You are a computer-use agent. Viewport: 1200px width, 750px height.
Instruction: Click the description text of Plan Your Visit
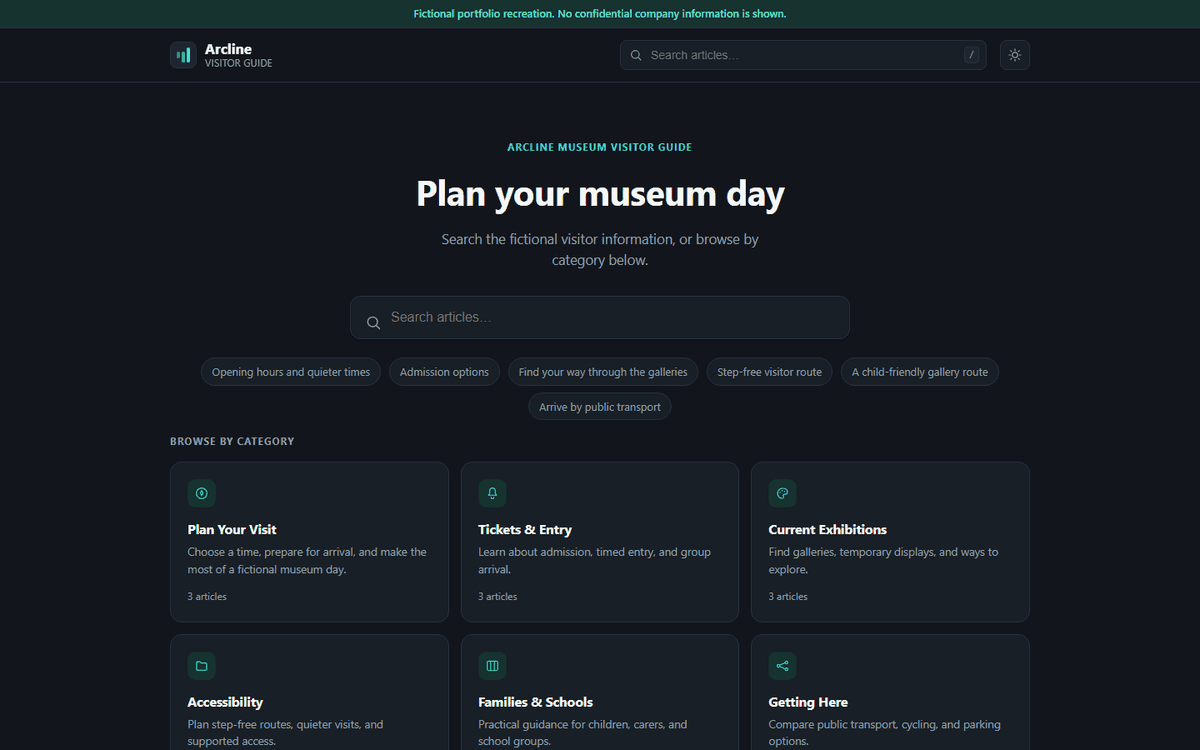point(307,561)
